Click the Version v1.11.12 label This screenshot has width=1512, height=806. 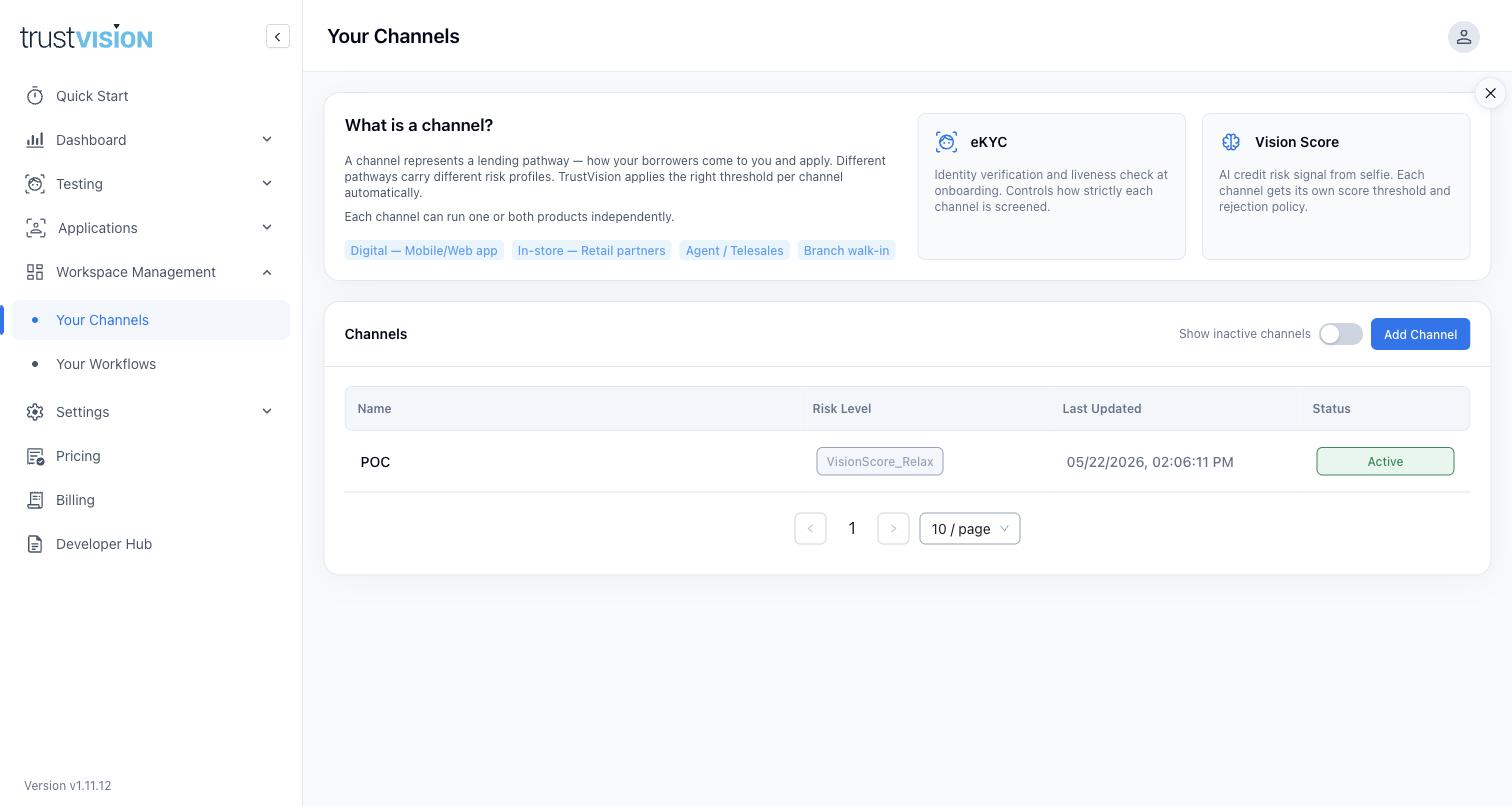coord(68,786)
